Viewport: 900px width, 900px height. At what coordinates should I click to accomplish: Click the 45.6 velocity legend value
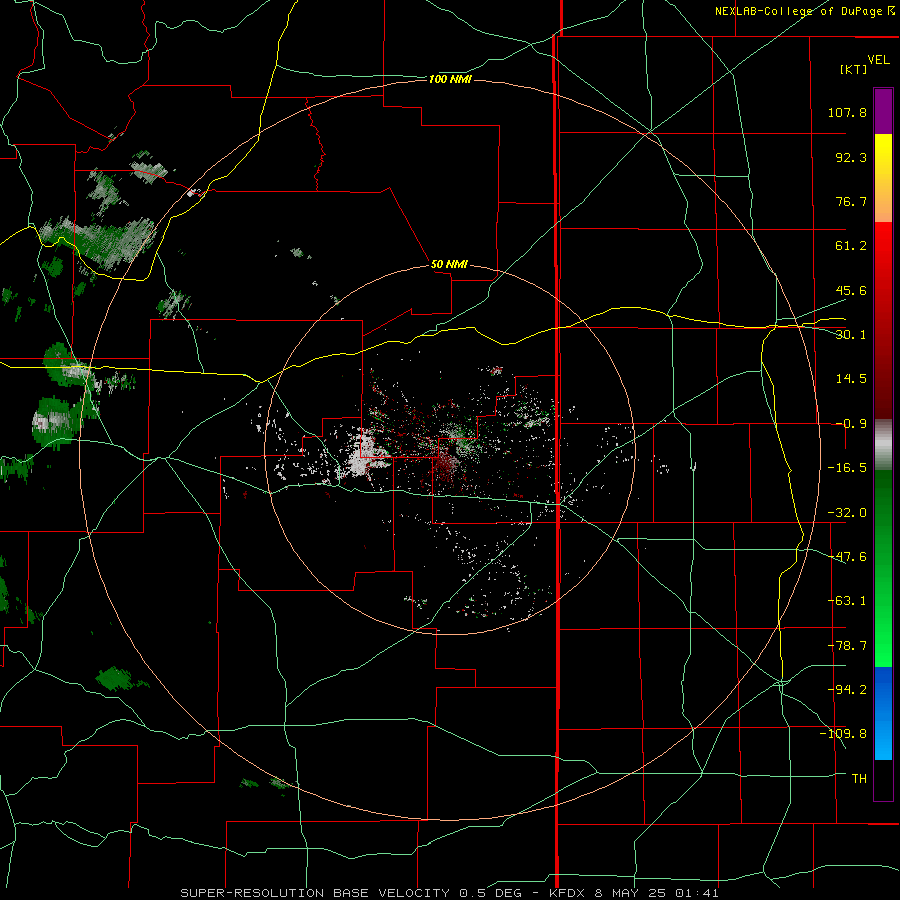point(851,290)
